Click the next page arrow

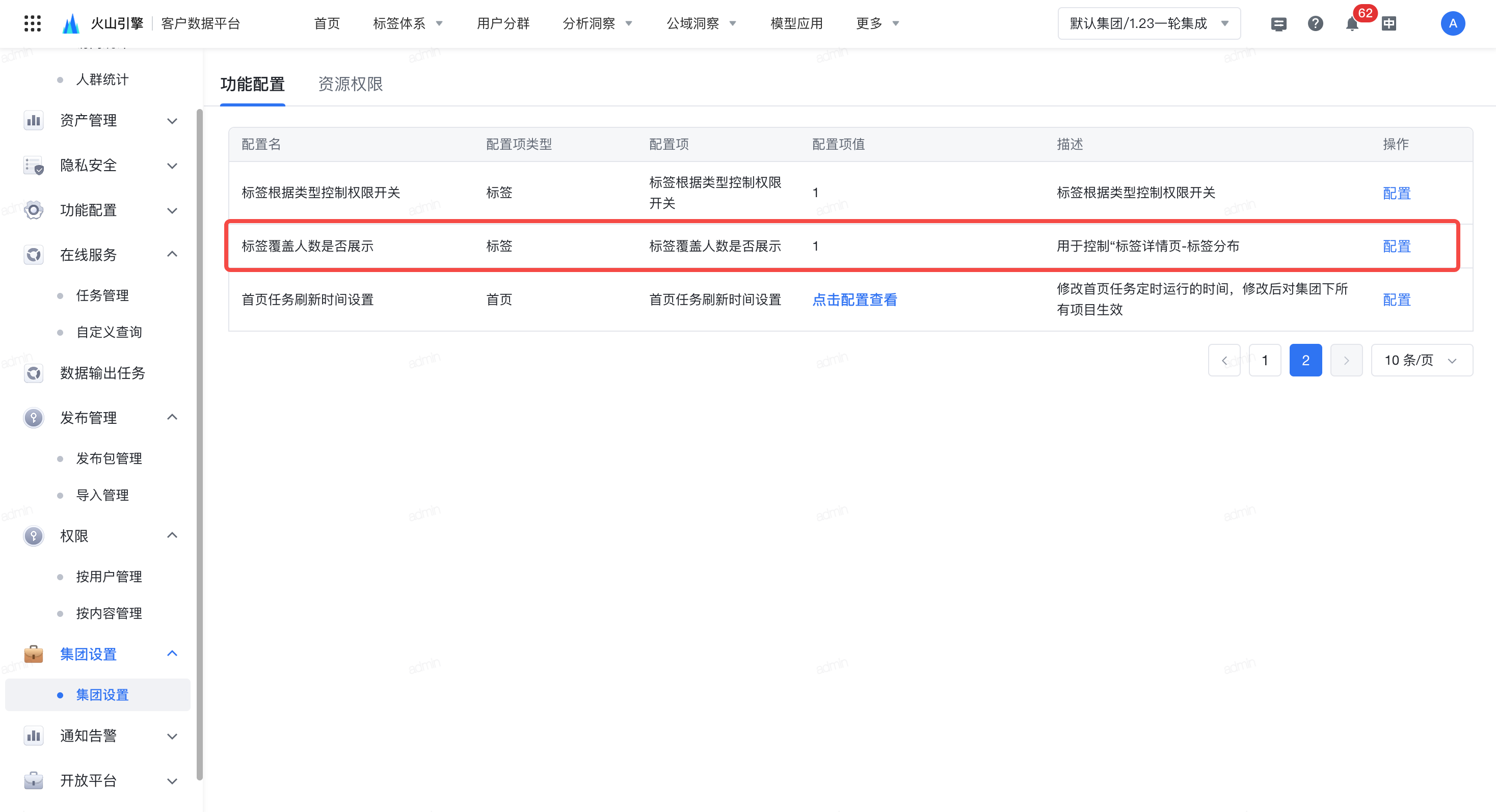pos(1346,360)
